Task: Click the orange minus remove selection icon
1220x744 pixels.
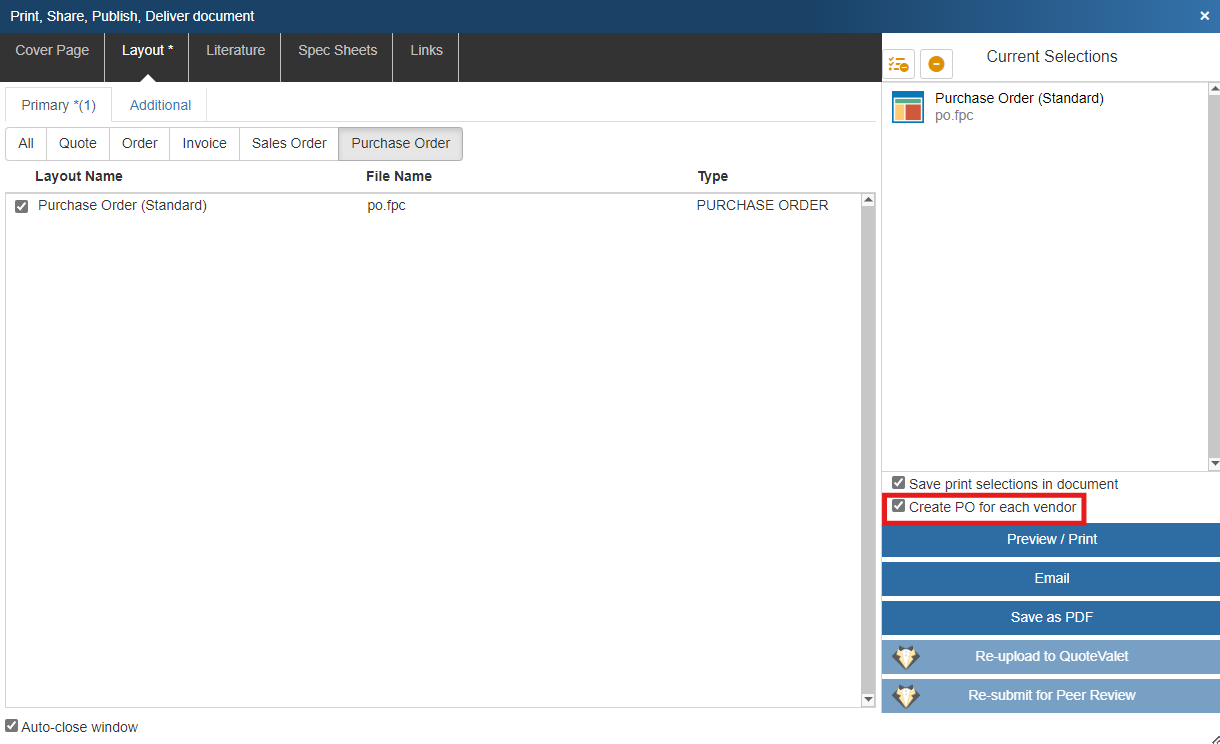Action: tap(936, 64)
